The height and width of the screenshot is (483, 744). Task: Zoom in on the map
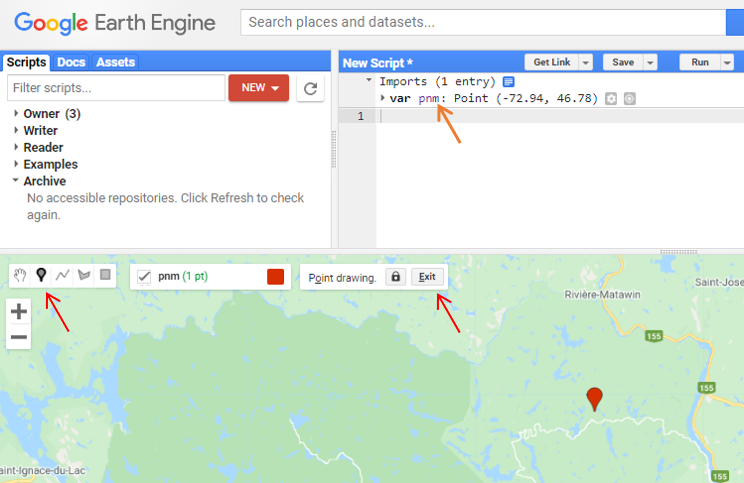tap(19, 312)
